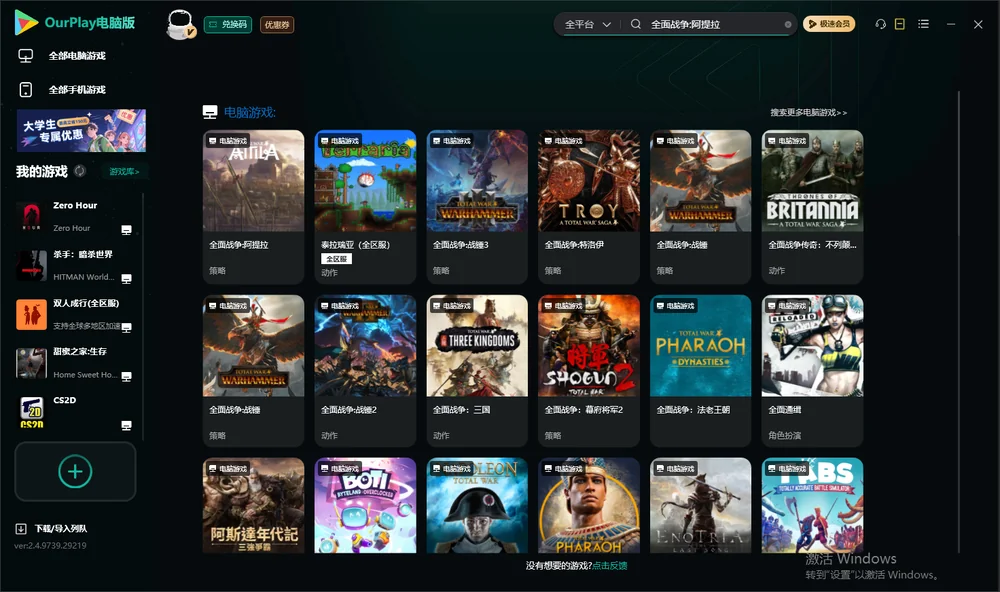
Task: Open the Attila game cover thumbnail
Action: click(253, 181)
